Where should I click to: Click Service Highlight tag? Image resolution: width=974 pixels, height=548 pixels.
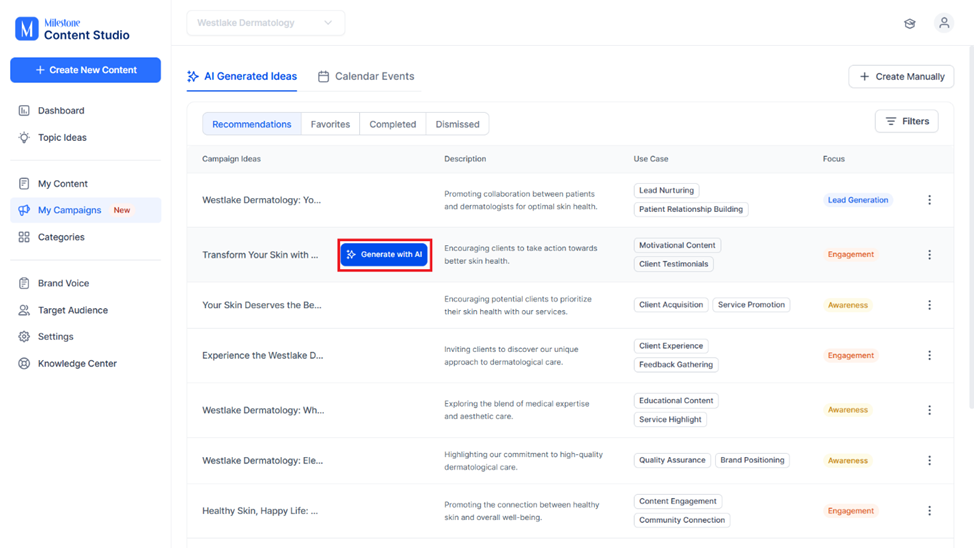[x=670, y=419]
